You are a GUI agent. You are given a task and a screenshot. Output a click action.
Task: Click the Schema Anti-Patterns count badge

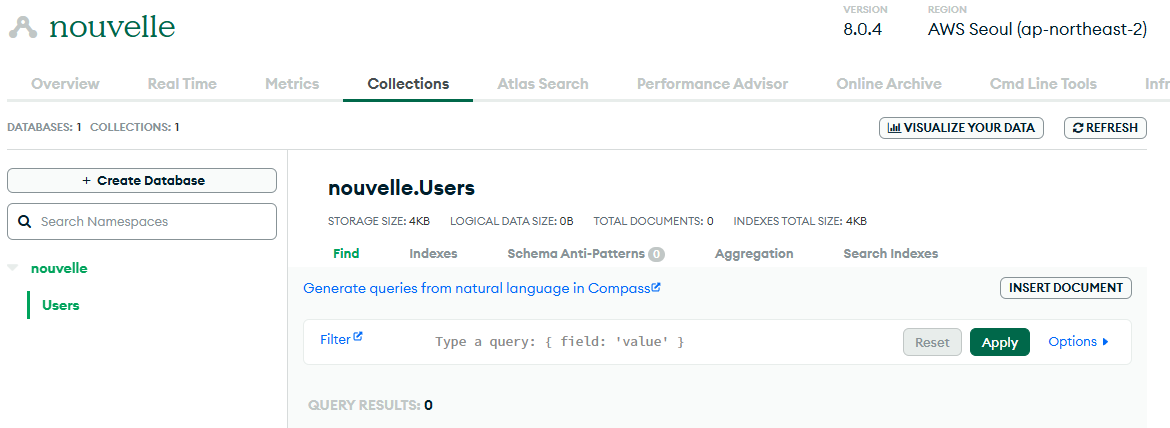click(656, 254)
